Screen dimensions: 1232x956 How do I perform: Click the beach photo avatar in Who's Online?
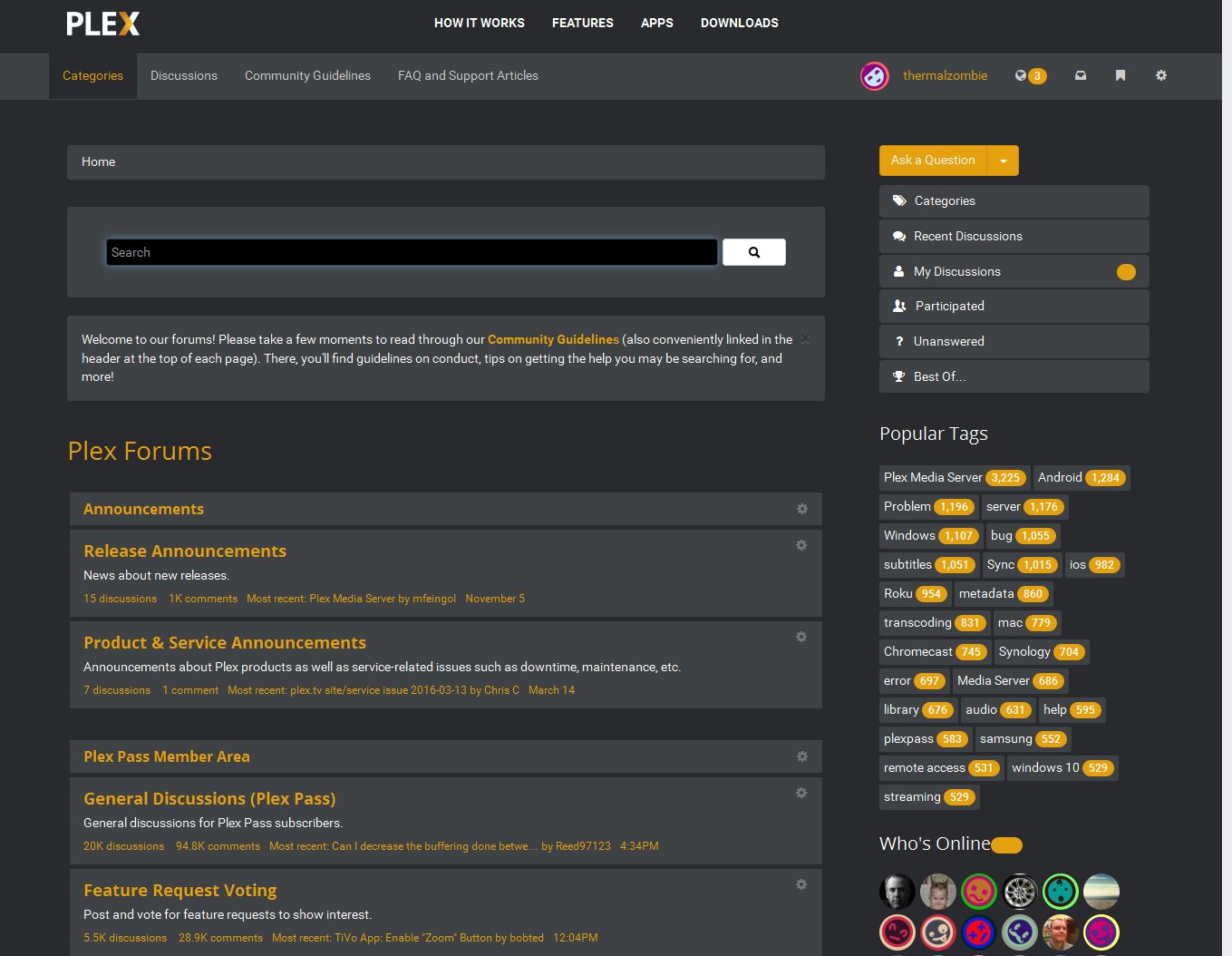click(x=1101, y=892)
